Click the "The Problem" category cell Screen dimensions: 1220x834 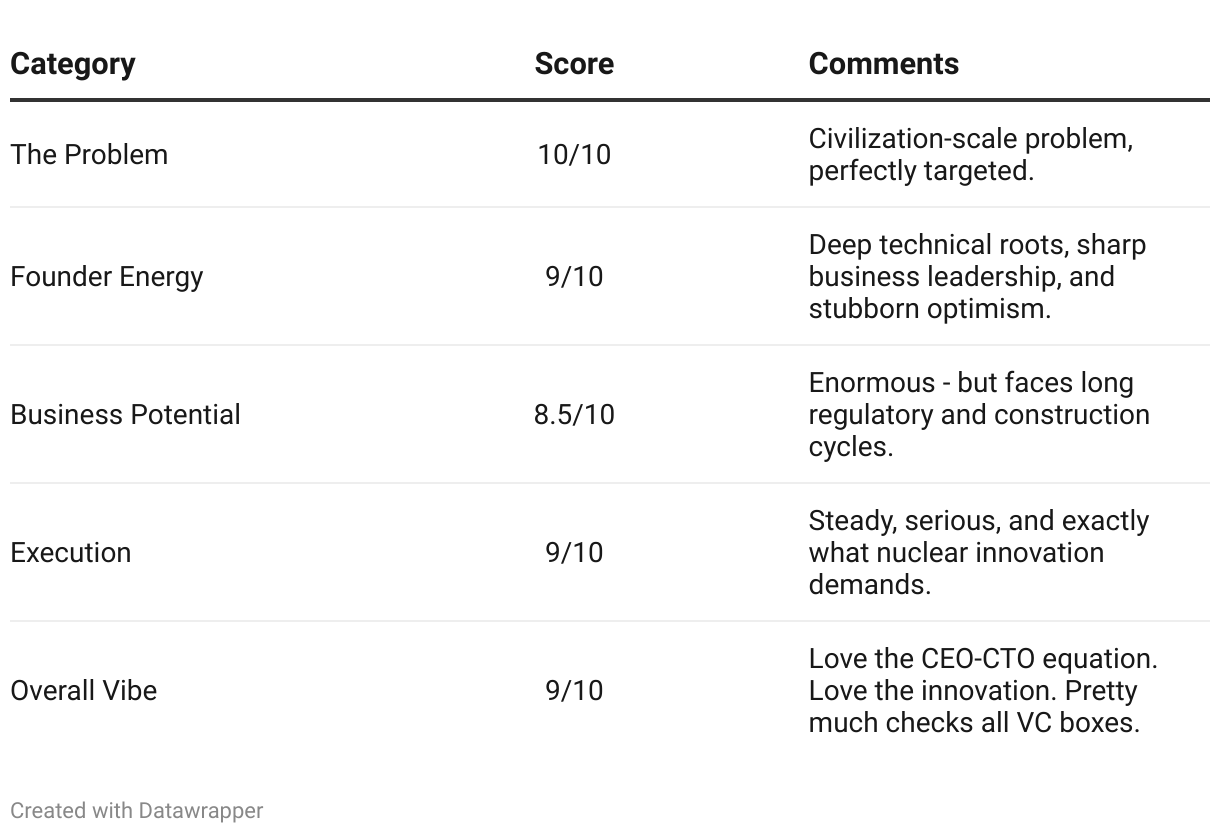coord(89,155)
